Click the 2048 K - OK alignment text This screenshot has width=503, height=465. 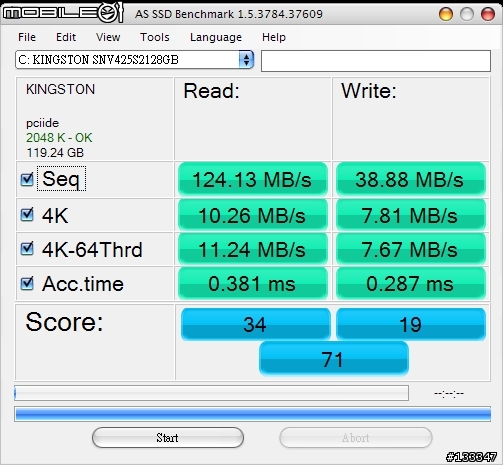coord(59,138)
